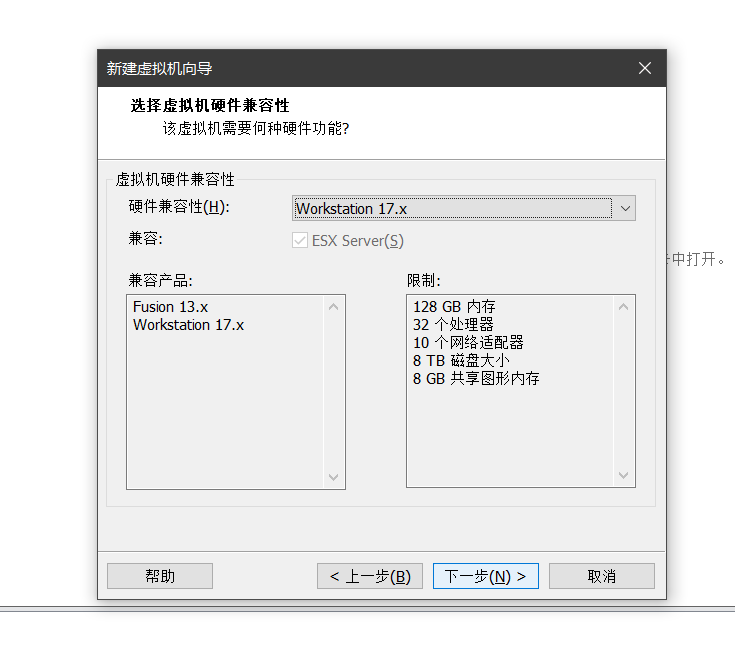Click the 选择虚拟机硬件兼容性 heading

click(x=210, y=105)
